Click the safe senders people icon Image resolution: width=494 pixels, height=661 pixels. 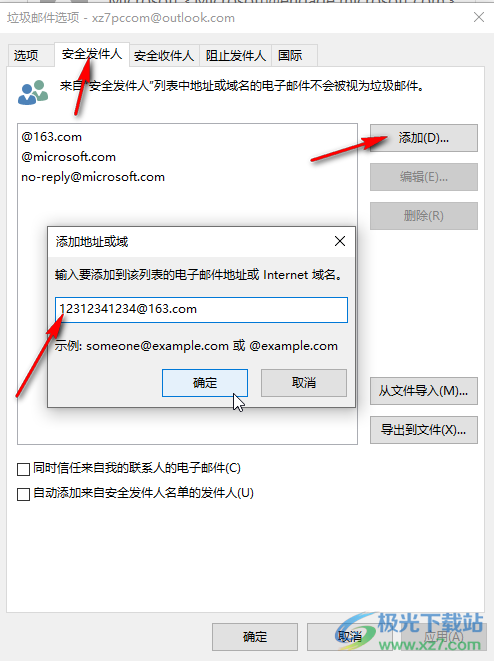[x=33, y=92]
